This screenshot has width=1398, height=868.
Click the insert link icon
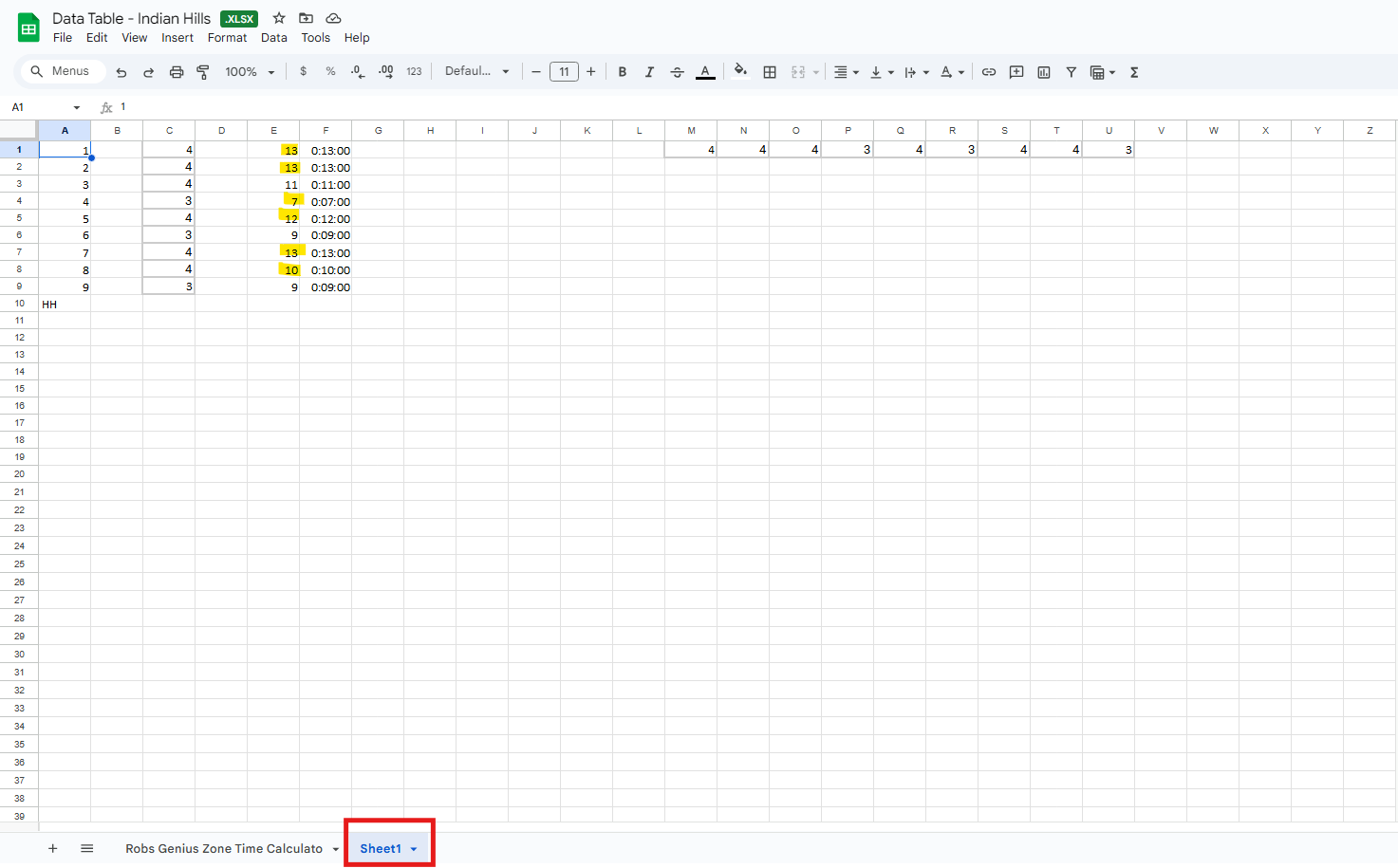989,72
